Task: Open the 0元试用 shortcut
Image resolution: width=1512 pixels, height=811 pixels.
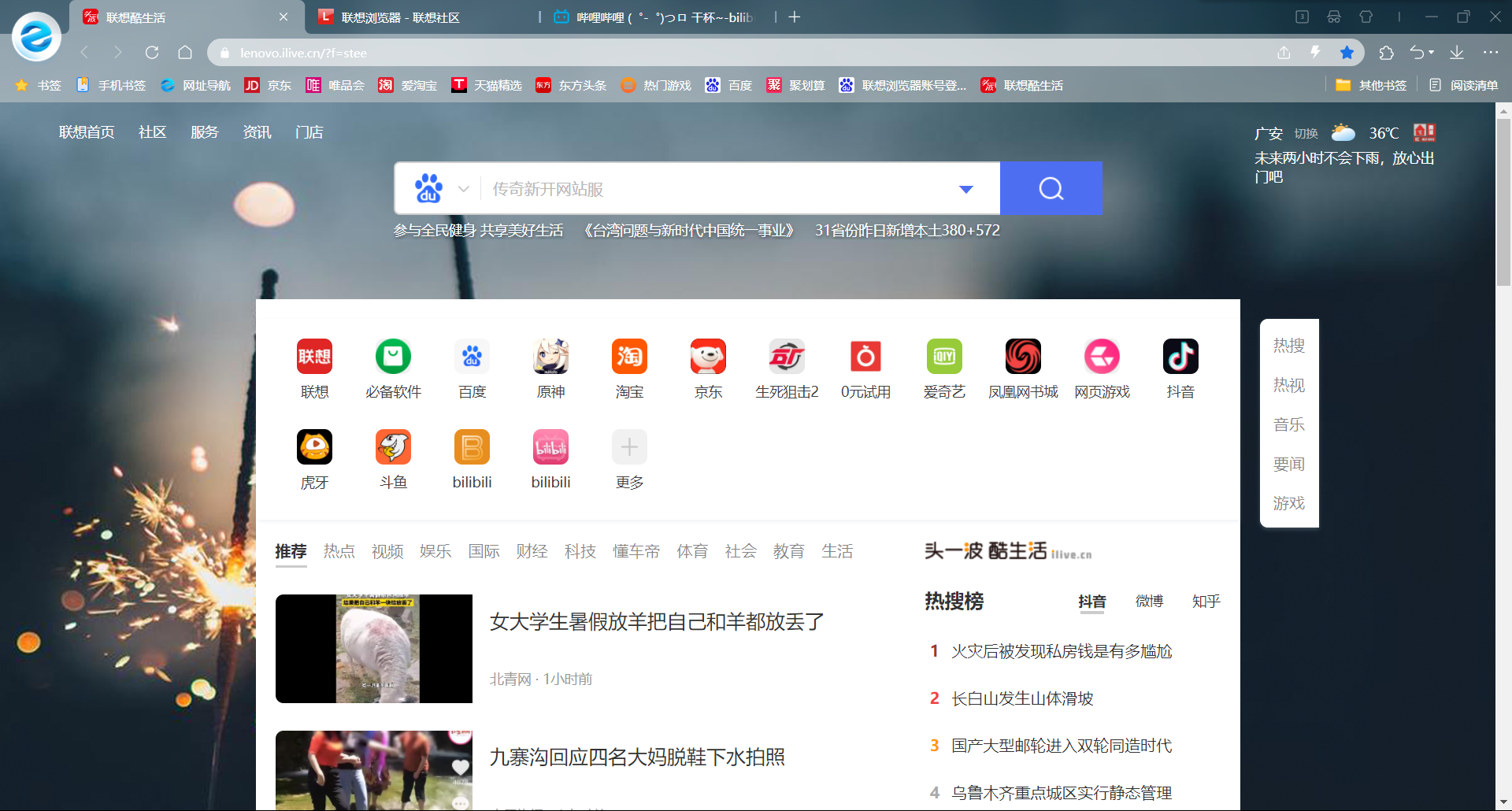Action: 865,357
